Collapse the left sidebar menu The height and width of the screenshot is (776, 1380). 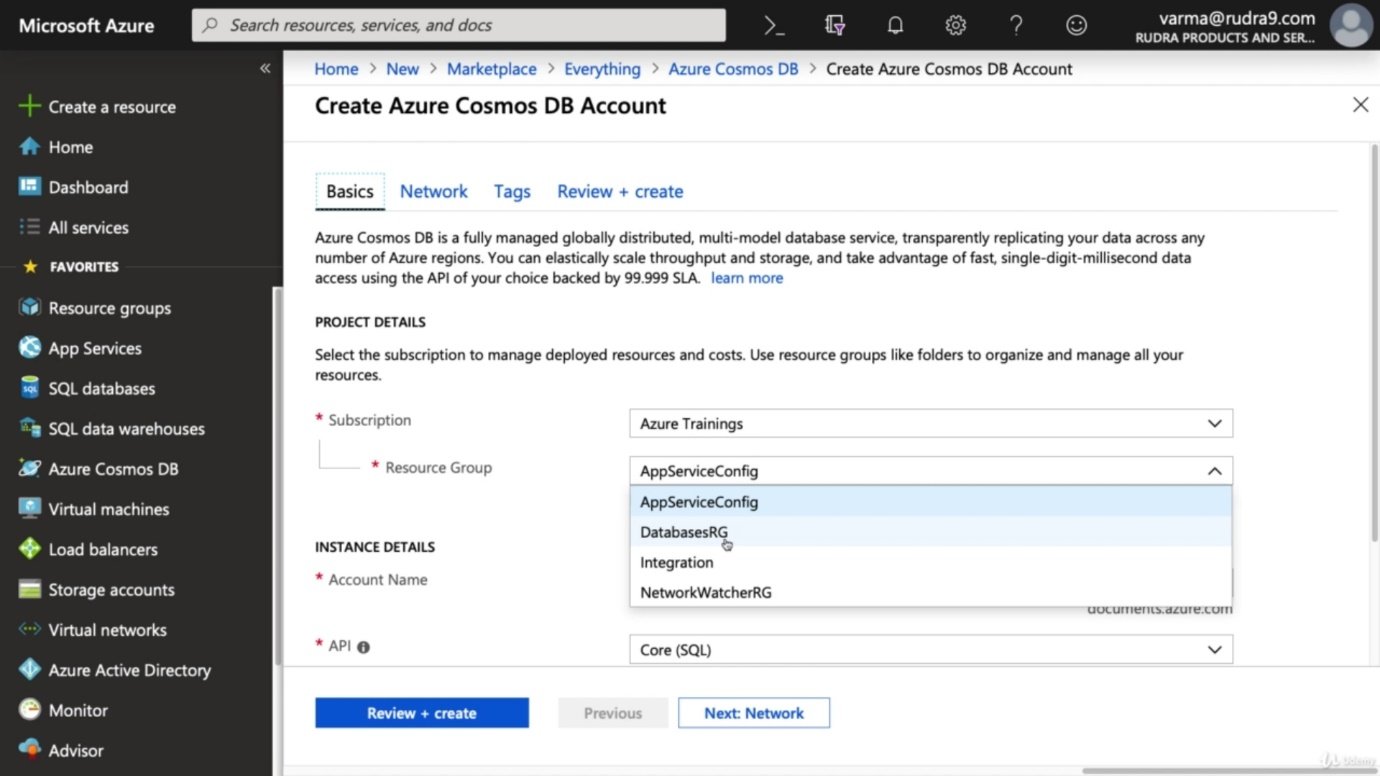pyautogui.click(x=265, y=68)
